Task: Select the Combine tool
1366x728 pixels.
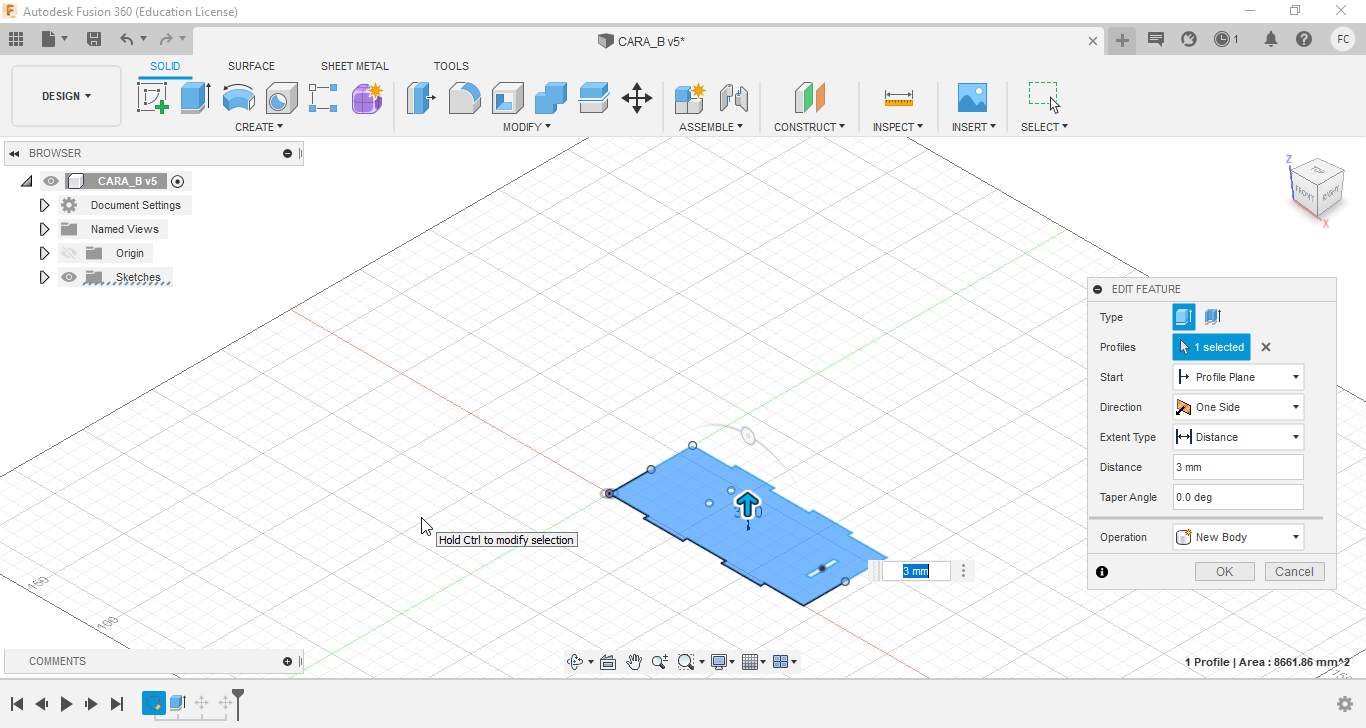Action: (550, 98)
